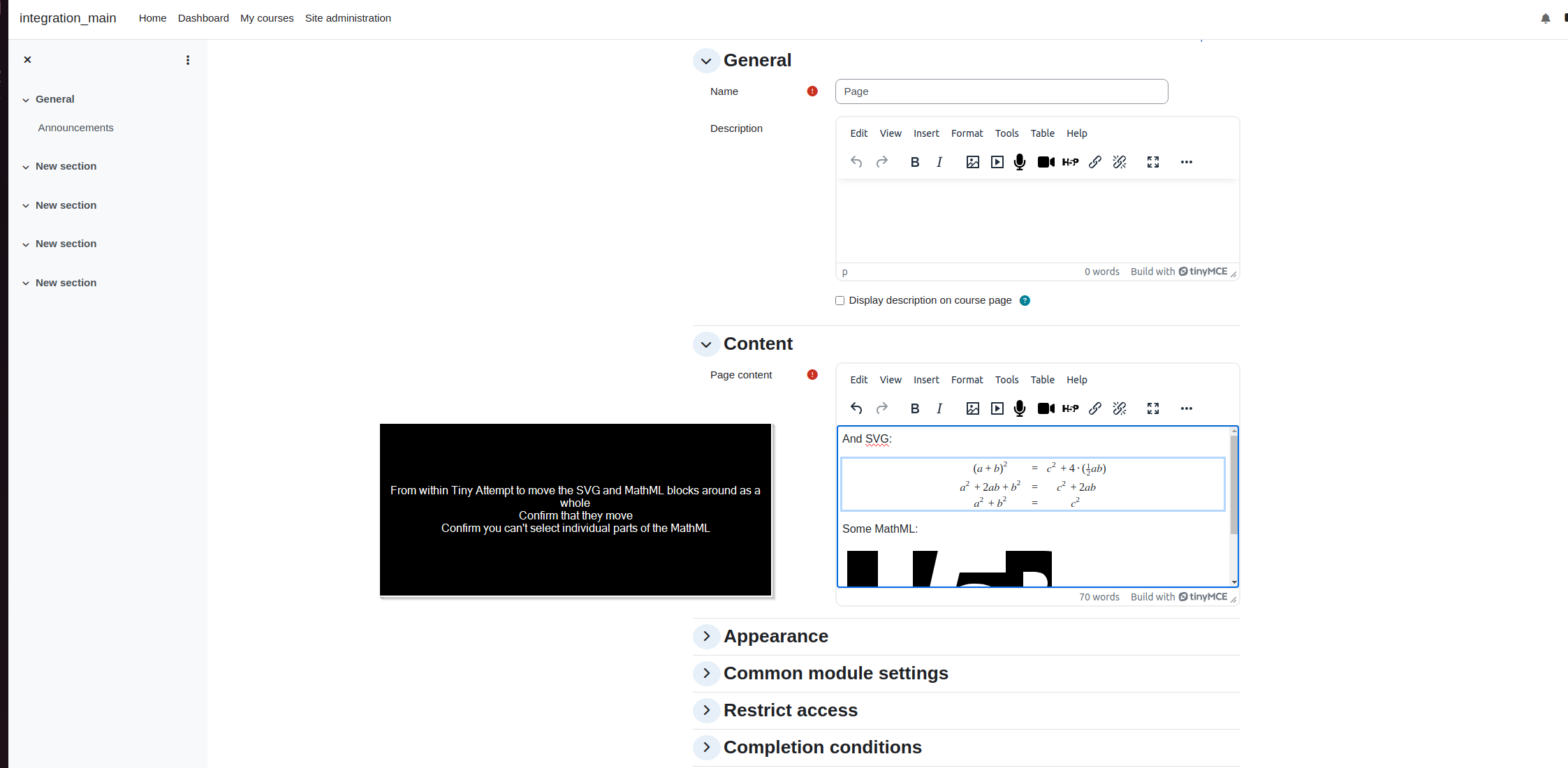1568x768 pixels.
Task: Go to the Home navigation link
Action: point(152,18)
